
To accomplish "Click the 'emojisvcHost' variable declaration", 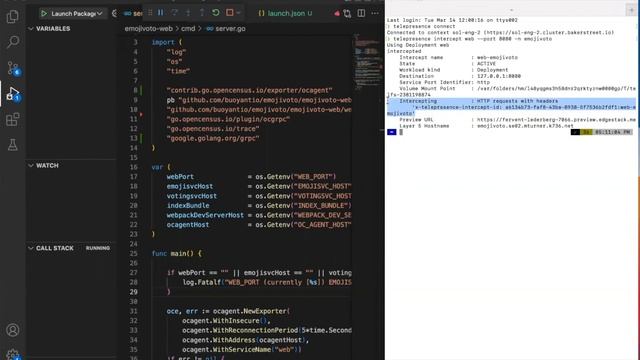I will (x=189, y=186).
